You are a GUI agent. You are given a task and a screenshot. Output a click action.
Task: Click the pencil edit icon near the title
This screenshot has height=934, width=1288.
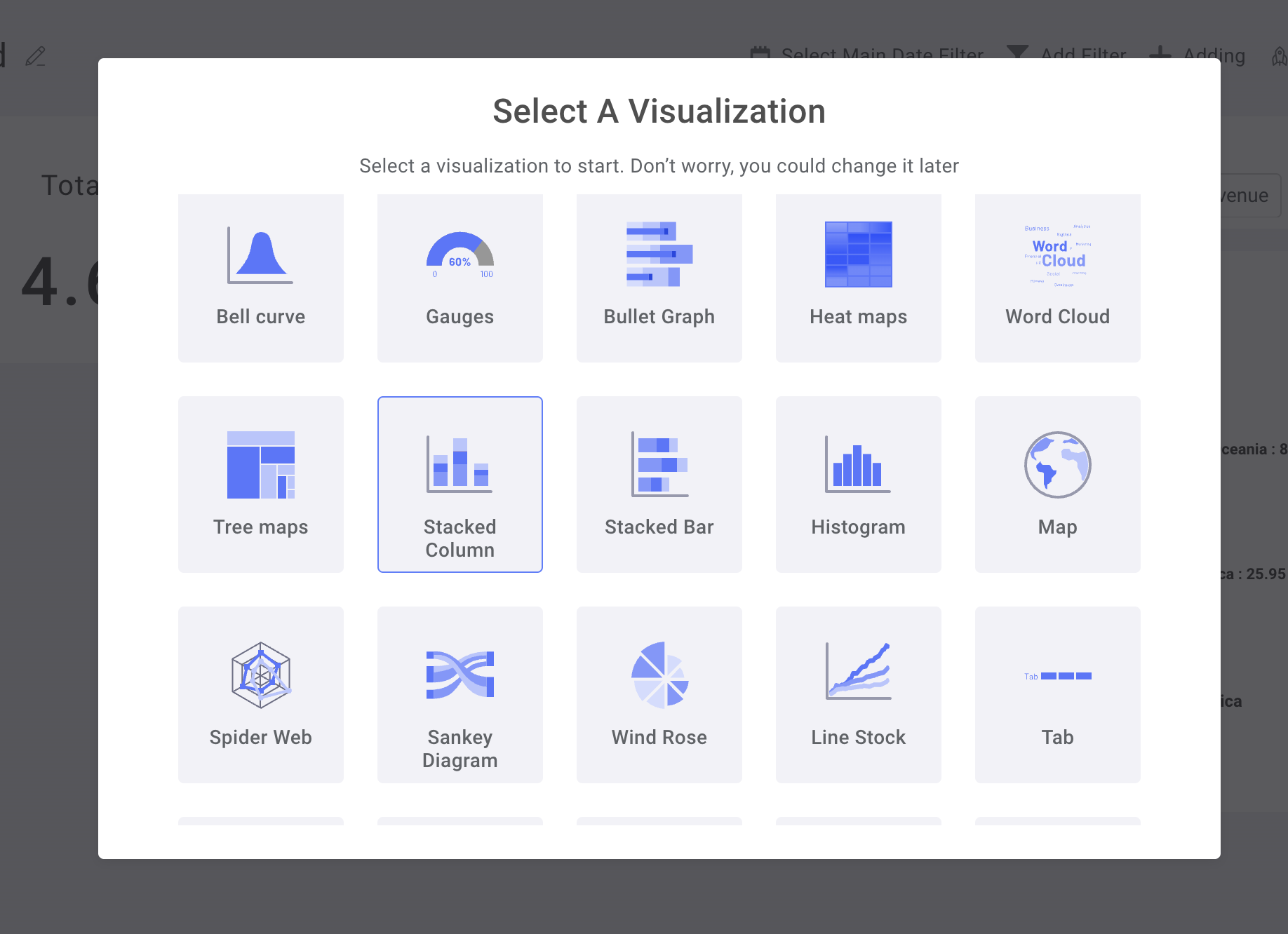(x=36, y=55)
